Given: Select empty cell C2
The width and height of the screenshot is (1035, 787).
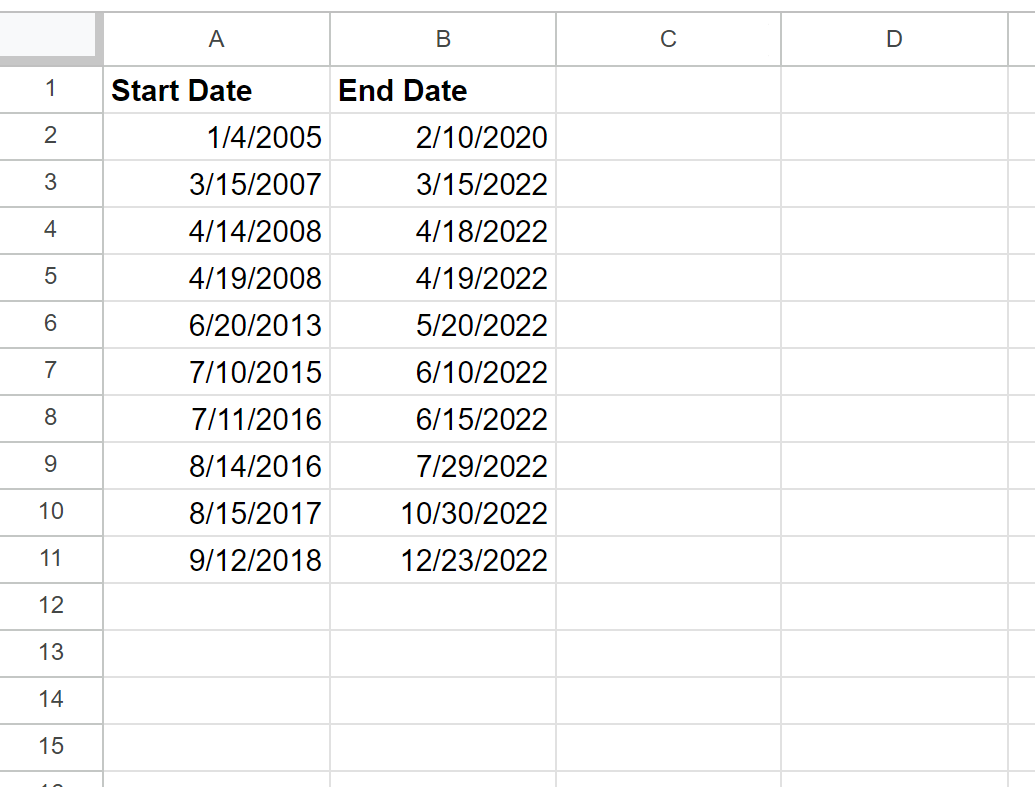Looking at the screenshot, I should point(669,137).
